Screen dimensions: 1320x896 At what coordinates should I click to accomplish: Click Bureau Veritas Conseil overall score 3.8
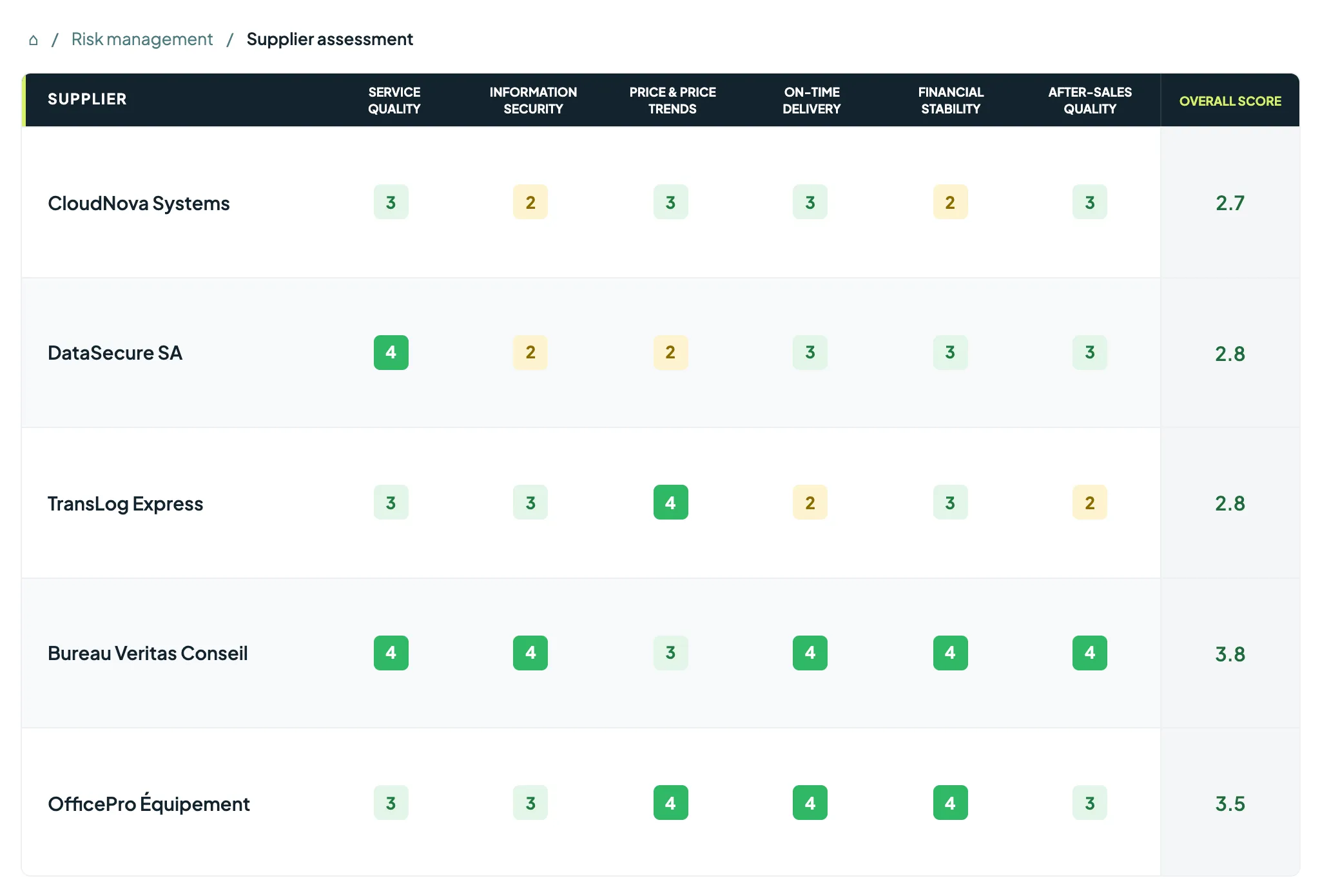[x=1230, y=654]
